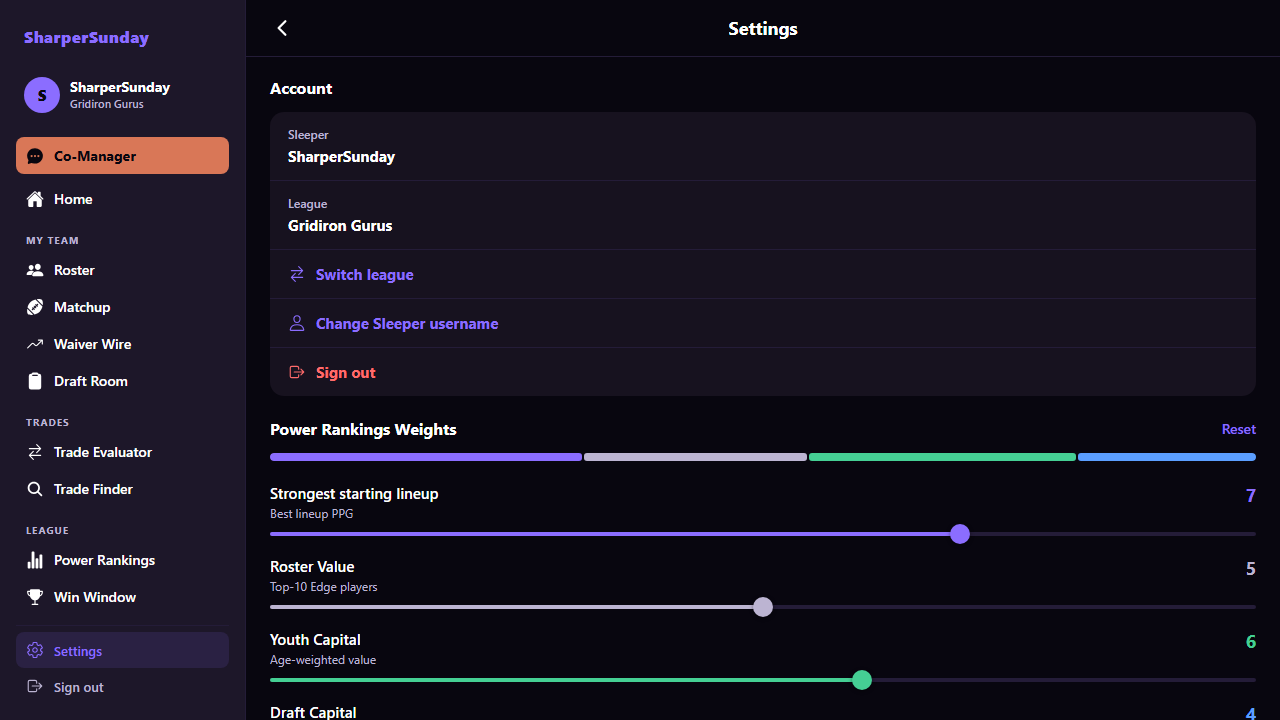The image size is (1280, 720).
Task: Click Sign out in the sidebar
Action: [x=122, y=687]
